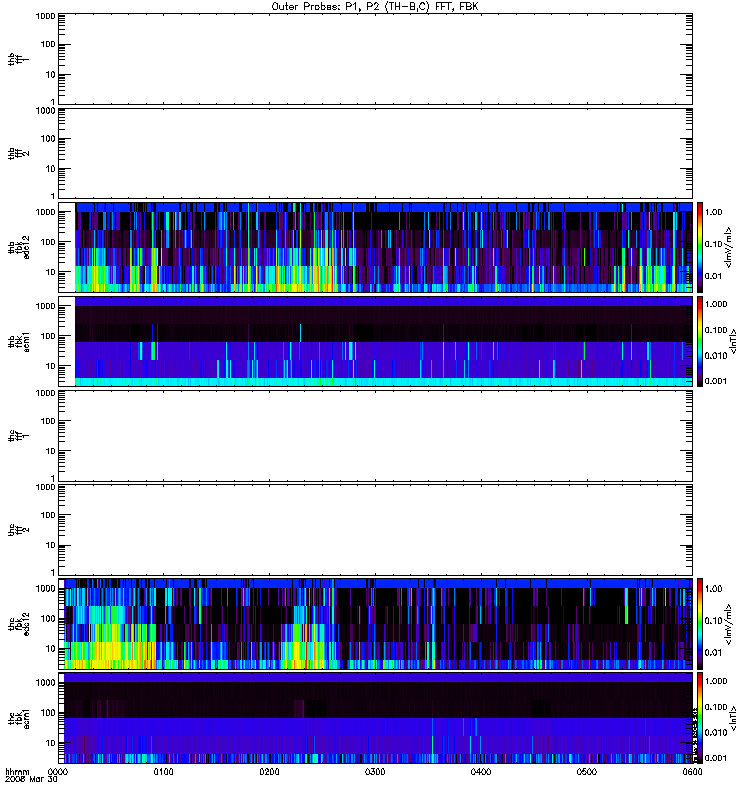Click the 'thb fff 2' y-axis title
The width and height of the screenshot is (750, 800).
18,153
